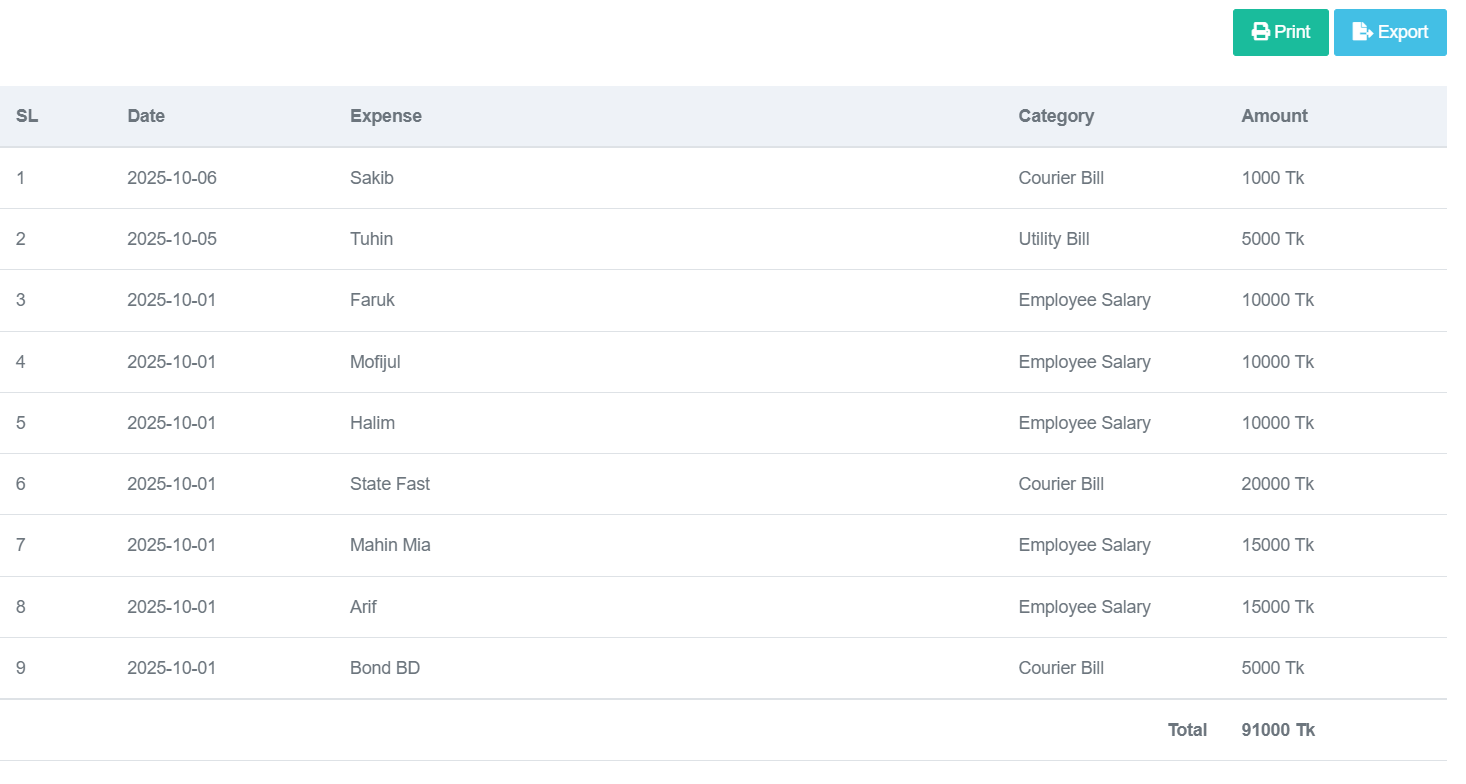
Task: Click Utility Bill category cell
Action: [1054, 239]
